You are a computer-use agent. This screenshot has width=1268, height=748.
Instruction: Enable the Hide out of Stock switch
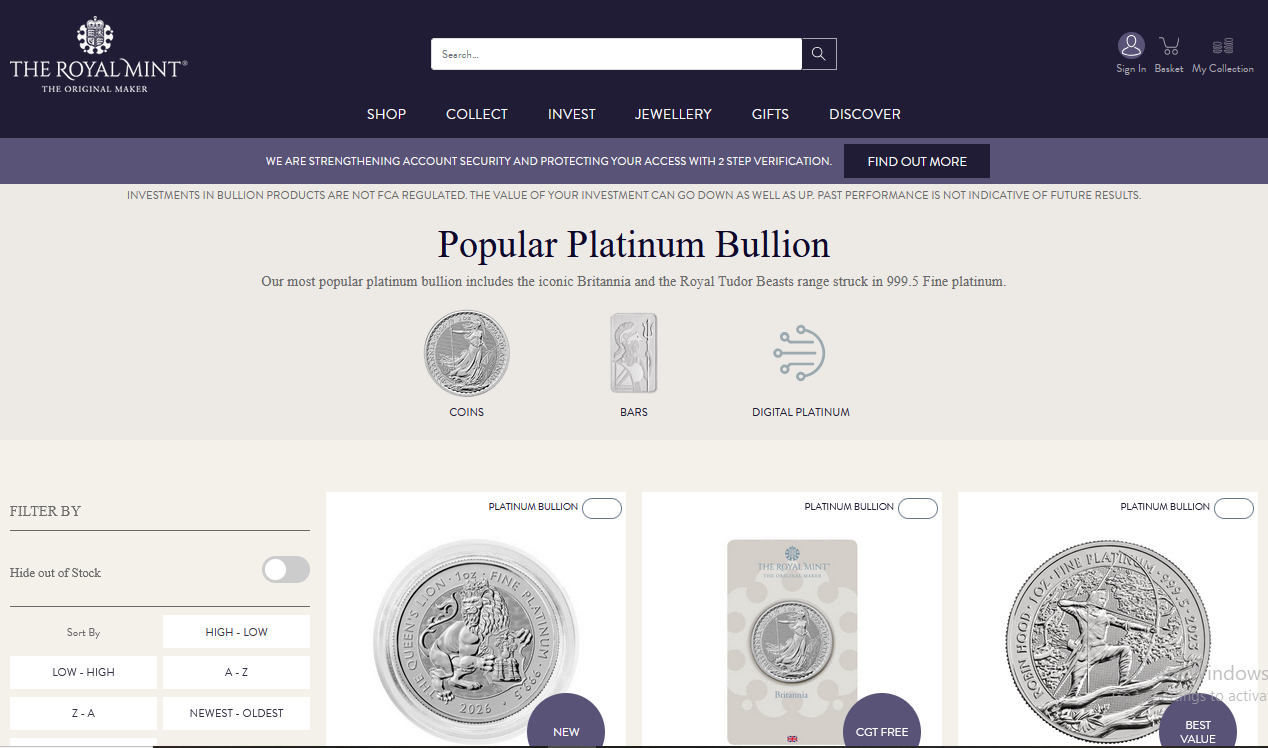click(285, 569)
